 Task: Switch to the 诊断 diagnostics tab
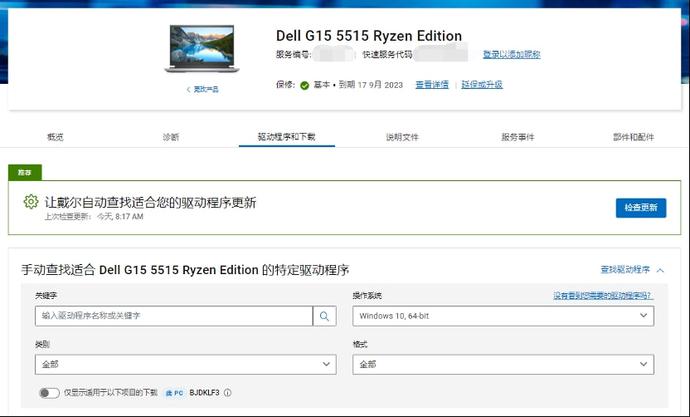pos(171,137)
